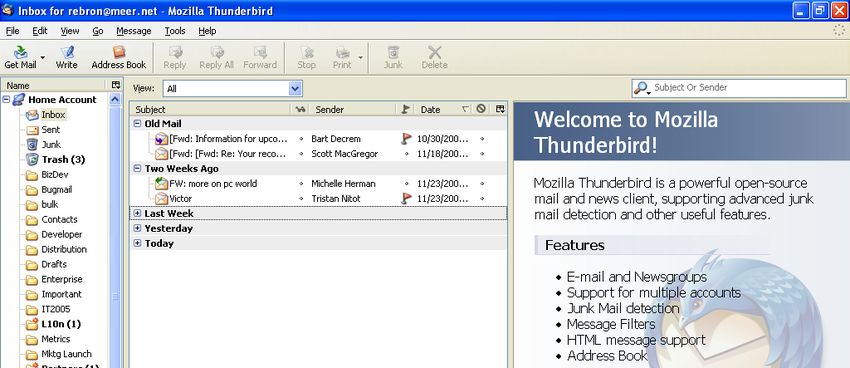Image resolution: width=850 pixels, height=368 pixels.
Task: Click the Stop toolbar button
Action: click(x=306, y=57)
